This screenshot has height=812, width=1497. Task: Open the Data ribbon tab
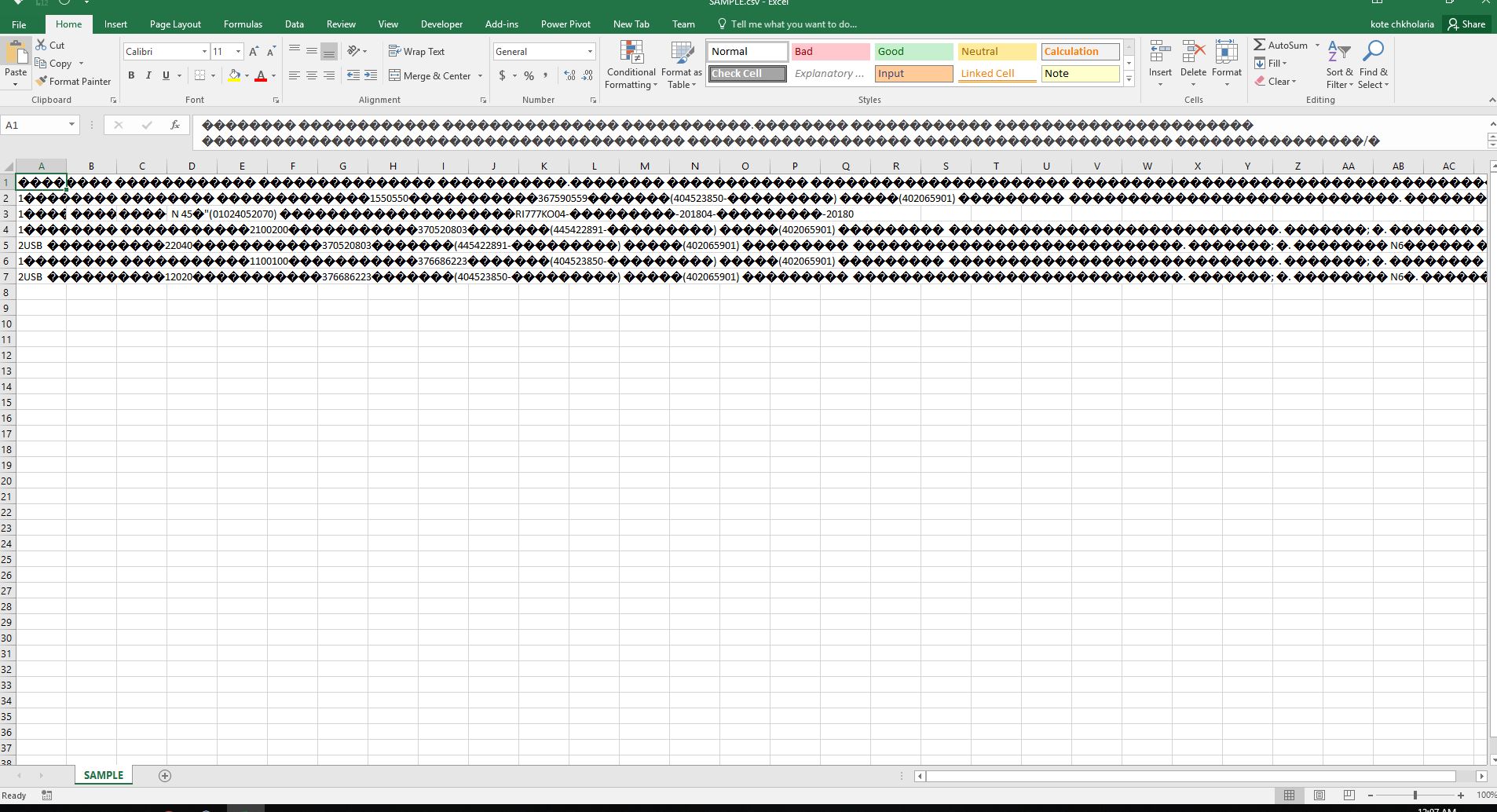pyautogui.click(x=295, y=24)
